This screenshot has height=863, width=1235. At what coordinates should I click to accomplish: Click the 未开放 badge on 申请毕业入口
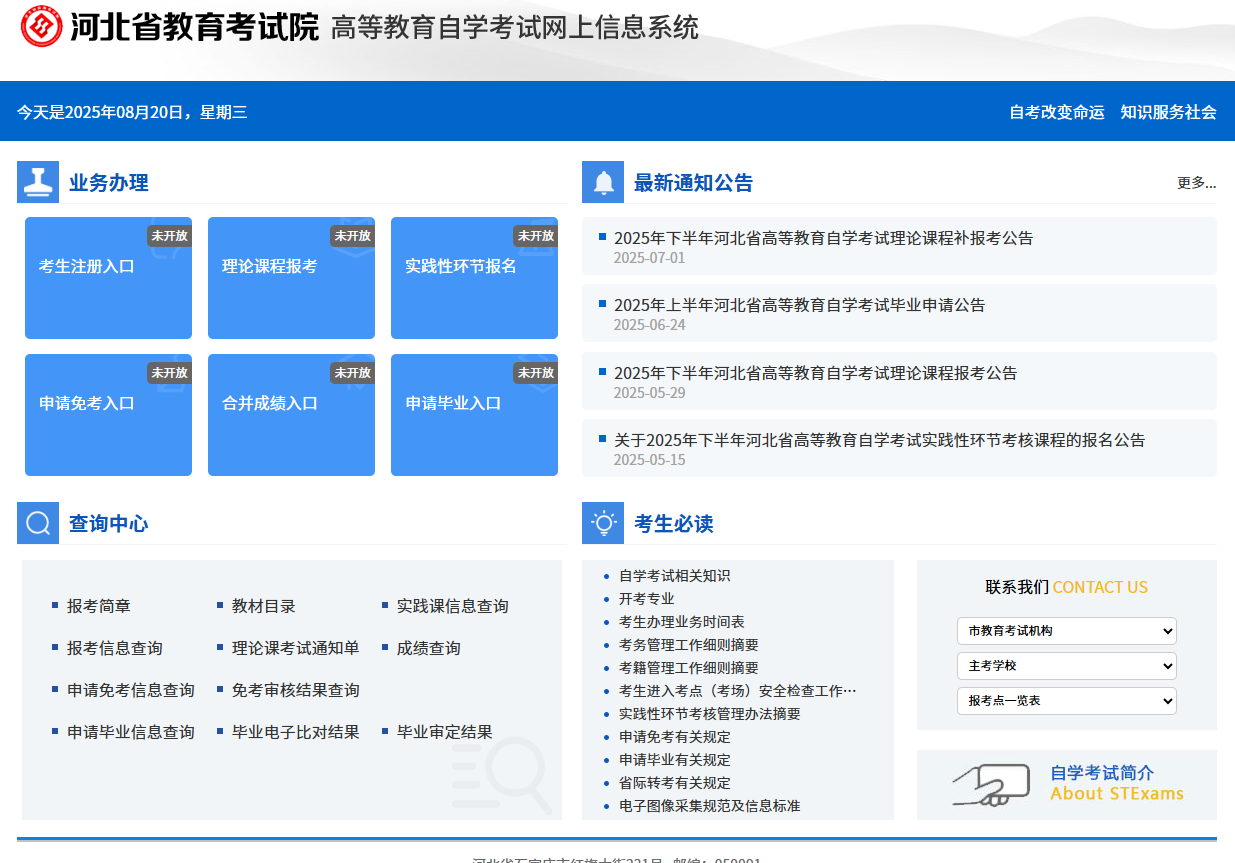tap(536, 373)
